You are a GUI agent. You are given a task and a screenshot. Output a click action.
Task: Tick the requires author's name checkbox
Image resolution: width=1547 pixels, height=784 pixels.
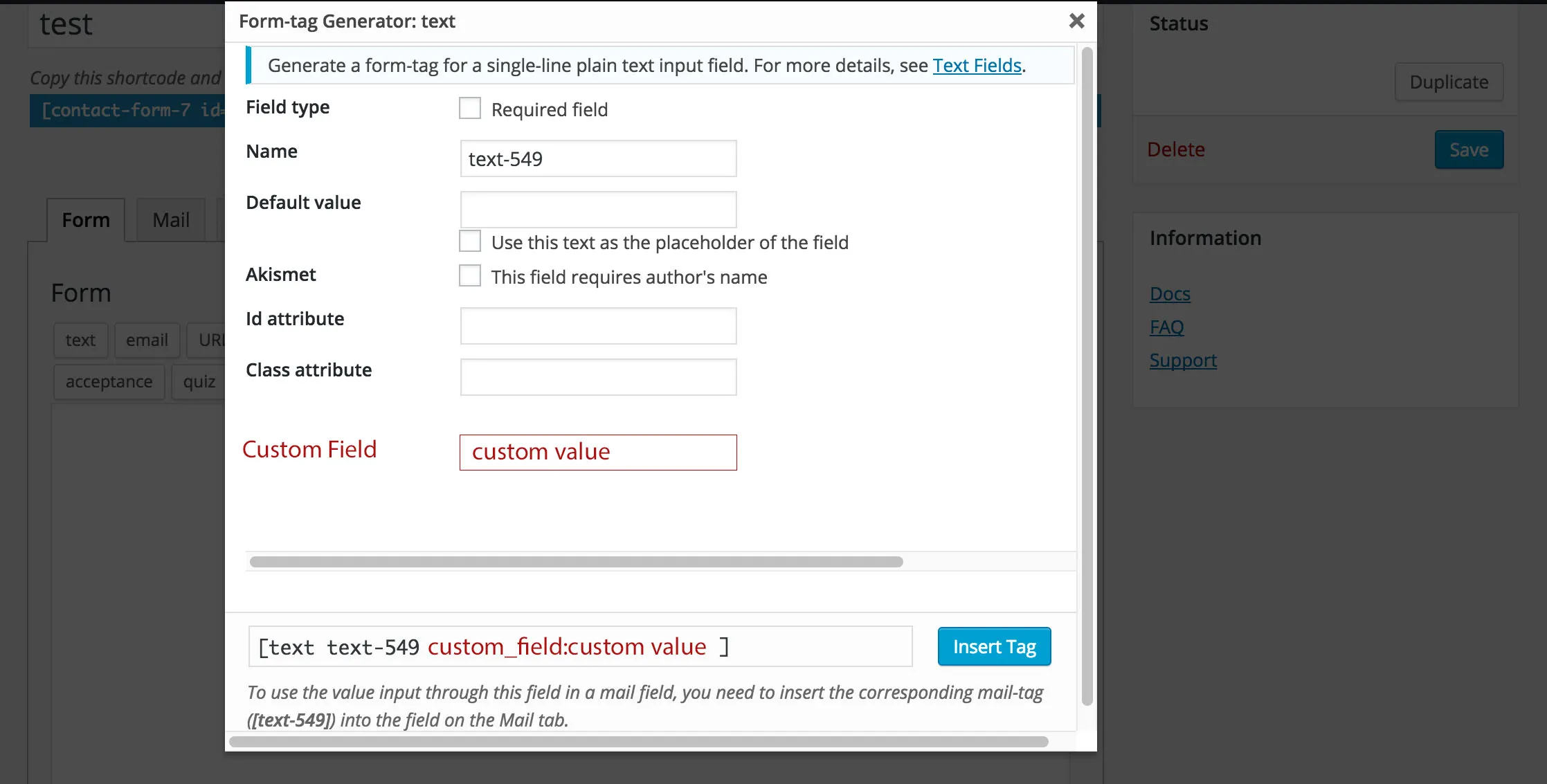click(470, 276)
